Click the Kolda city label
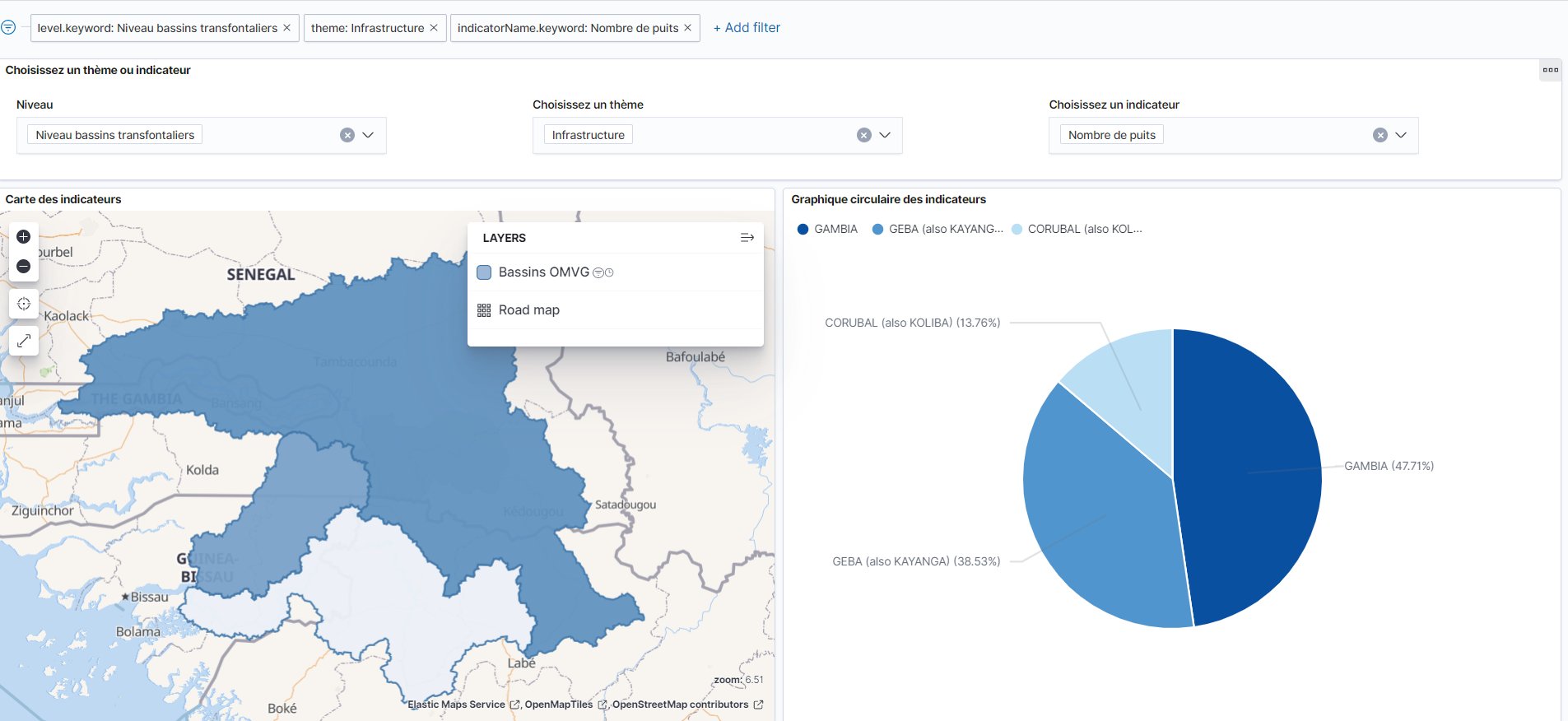Image resolution: width=1568 pixels, height=721 pixels. (x=202, y=470)
